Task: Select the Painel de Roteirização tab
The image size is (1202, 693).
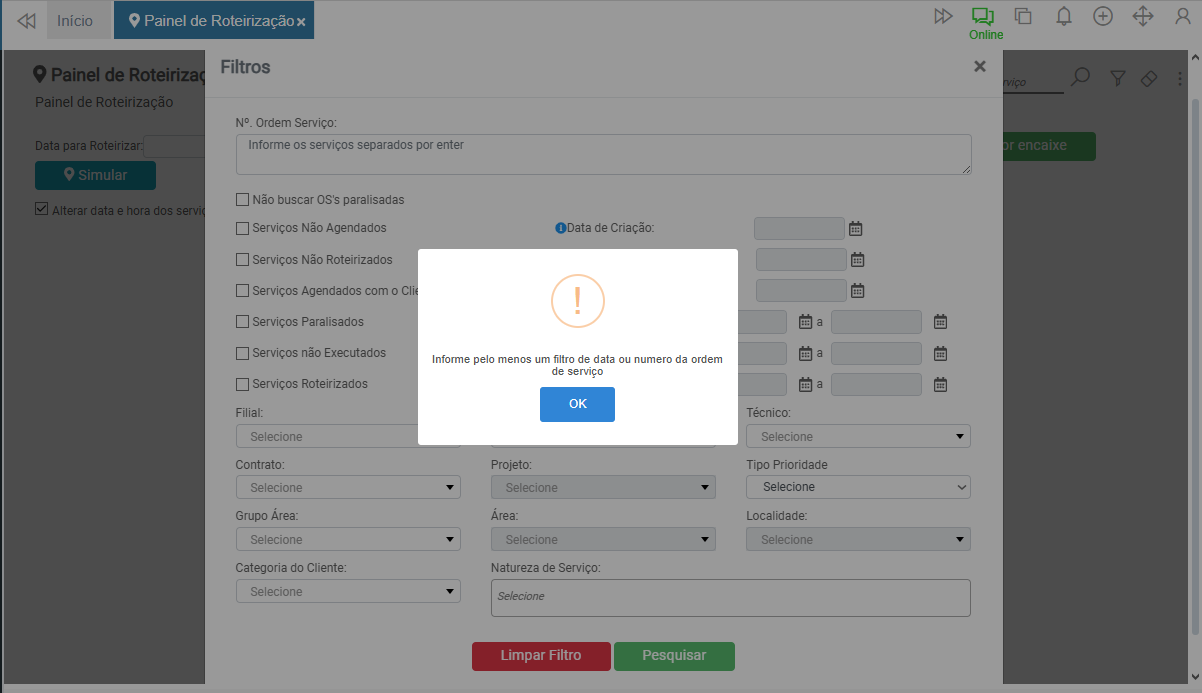Action: pos(212,21)
